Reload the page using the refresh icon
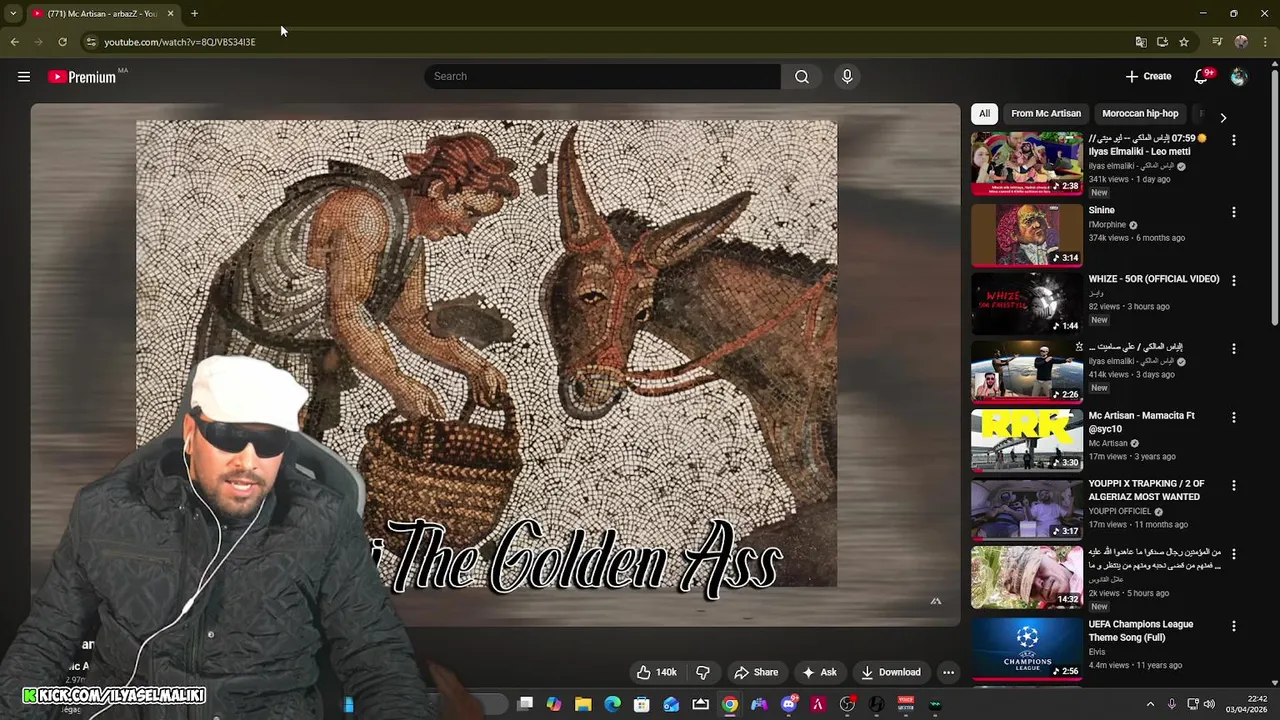The width and height of the screenshot is (1280, 720). [x=62, y=42]
